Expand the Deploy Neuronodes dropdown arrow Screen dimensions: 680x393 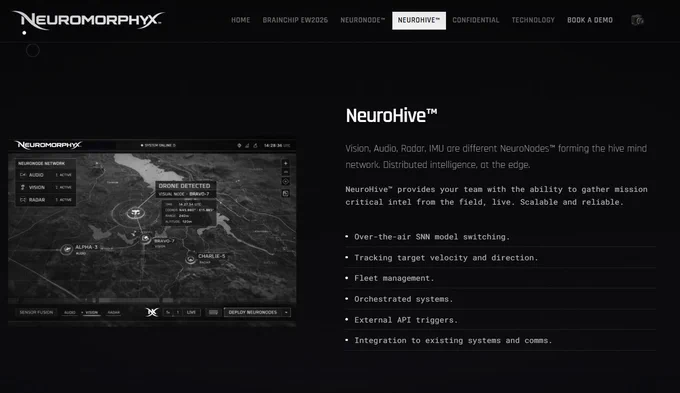tap(286, 312)
